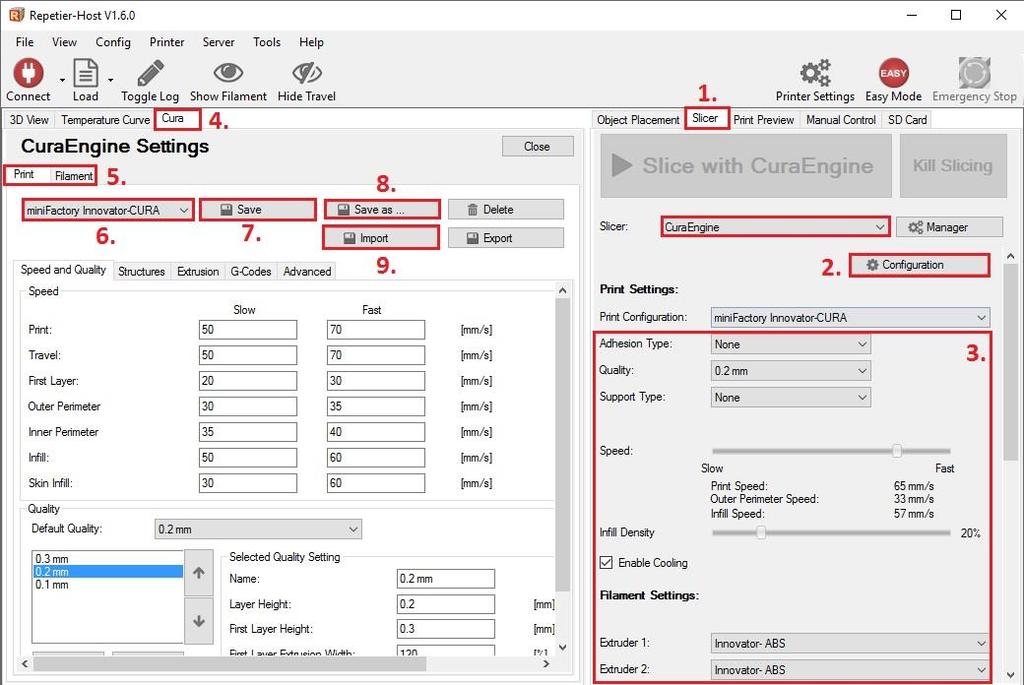The height and width of the screenshot is (685, 1024).
Task: Open the miniFactory Innovator-CURA profile dropdown
Action: (108, 210)
